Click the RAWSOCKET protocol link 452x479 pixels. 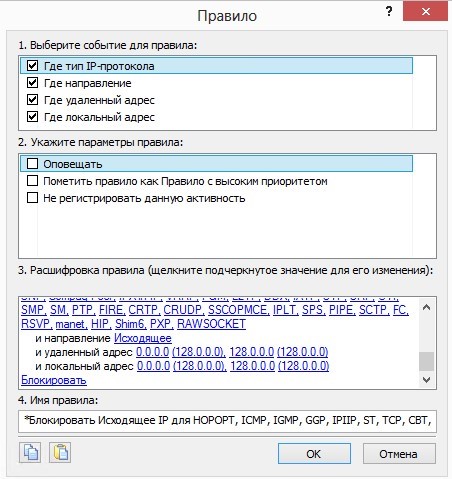211,324
